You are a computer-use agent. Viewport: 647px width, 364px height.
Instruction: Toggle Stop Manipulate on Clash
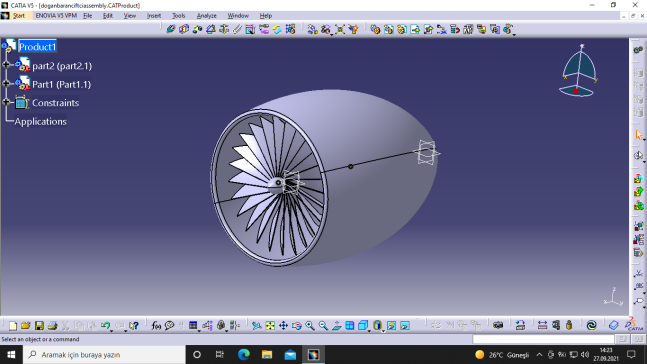pyautogui.click(x=353, y=29)
